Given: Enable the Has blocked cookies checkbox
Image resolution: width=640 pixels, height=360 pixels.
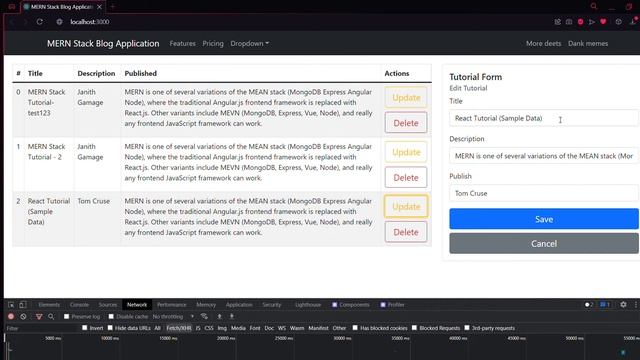Looking at the screenshot, I should 355,328.
